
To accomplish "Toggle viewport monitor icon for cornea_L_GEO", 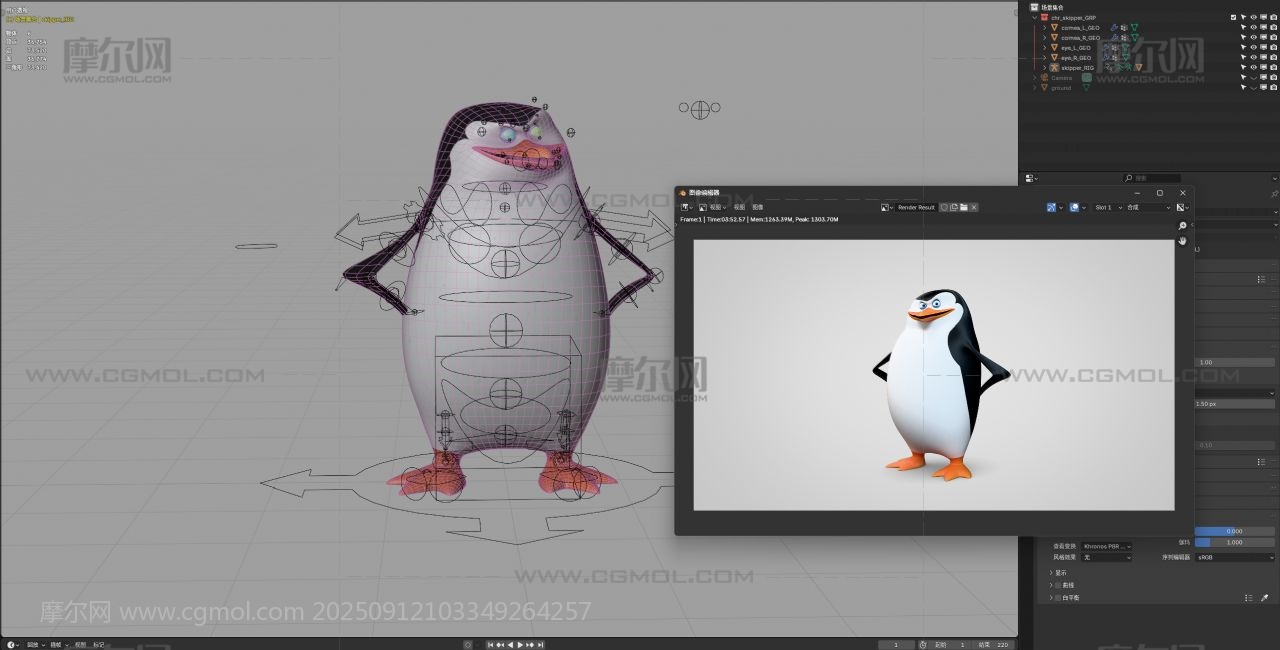I will [1263, 28].
